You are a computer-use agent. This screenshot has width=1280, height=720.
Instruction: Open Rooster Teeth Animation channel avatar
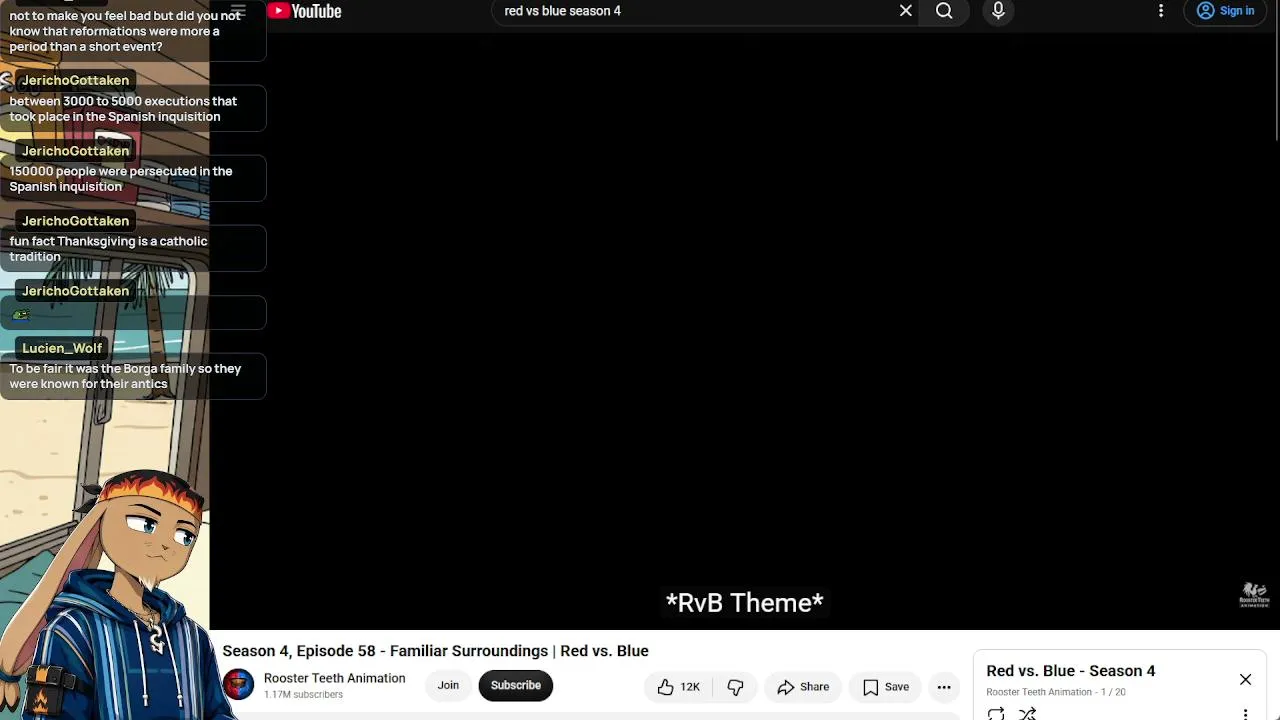(238, 685)
